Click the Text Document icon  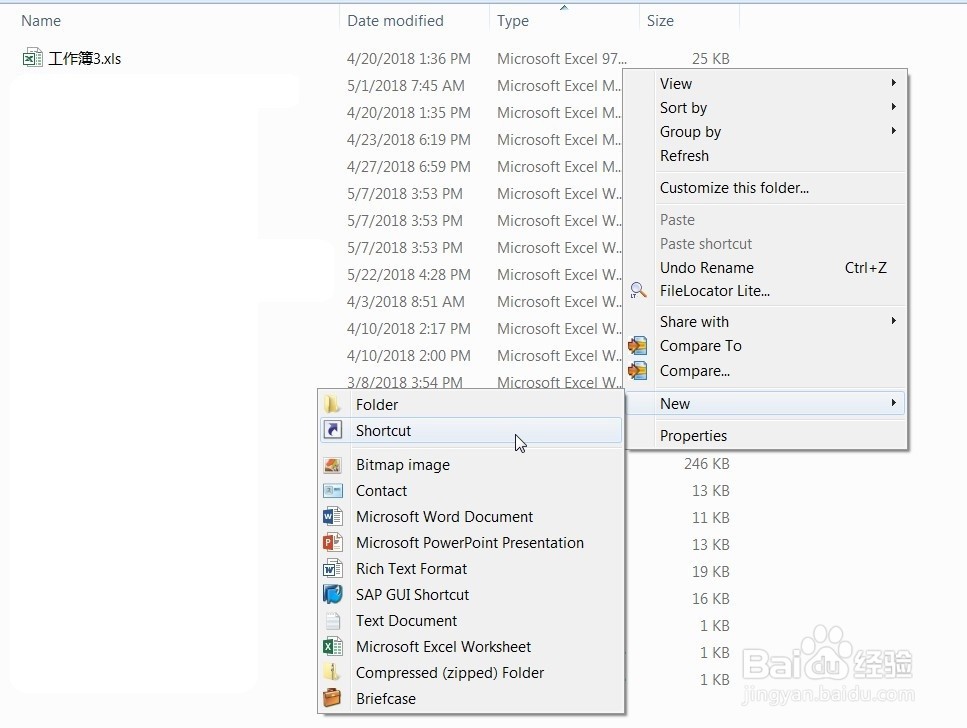332,621
